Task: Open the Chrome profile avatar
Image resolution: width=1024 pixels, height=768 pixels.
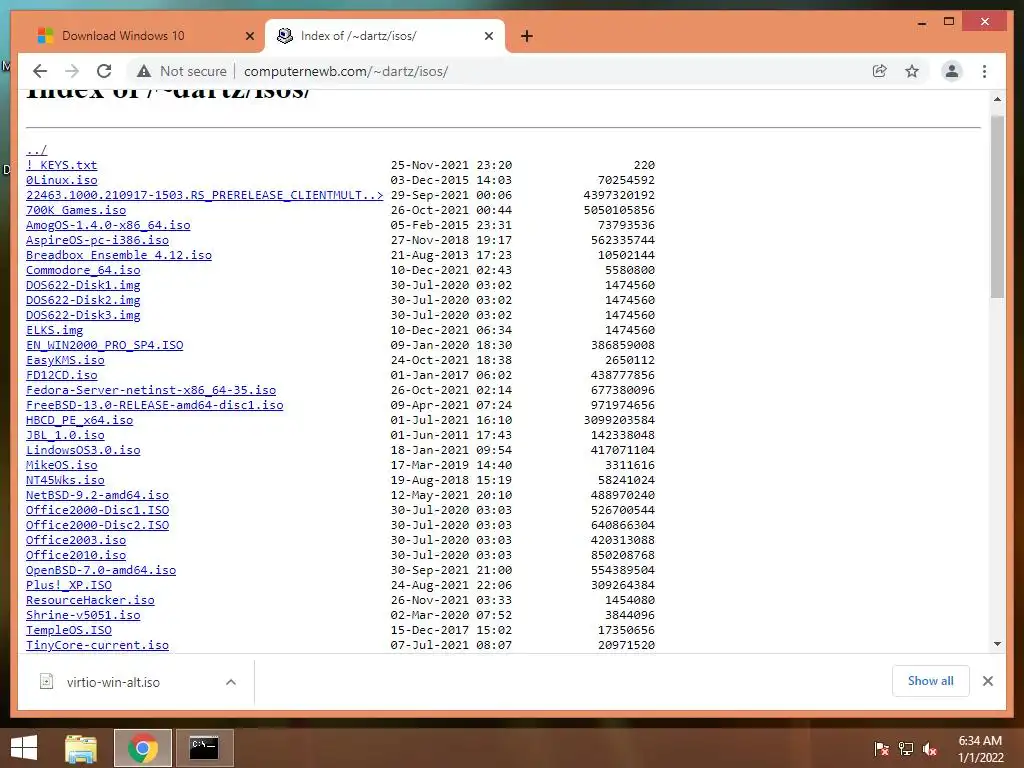Action: click(x=952, y=71)
